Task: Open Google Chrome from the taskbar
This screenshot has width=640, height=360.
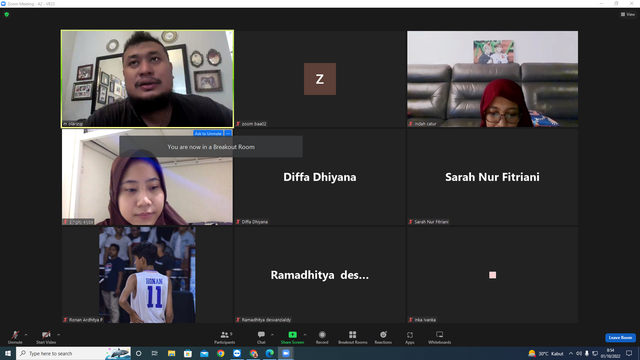Action: click(x=220, y=353)
